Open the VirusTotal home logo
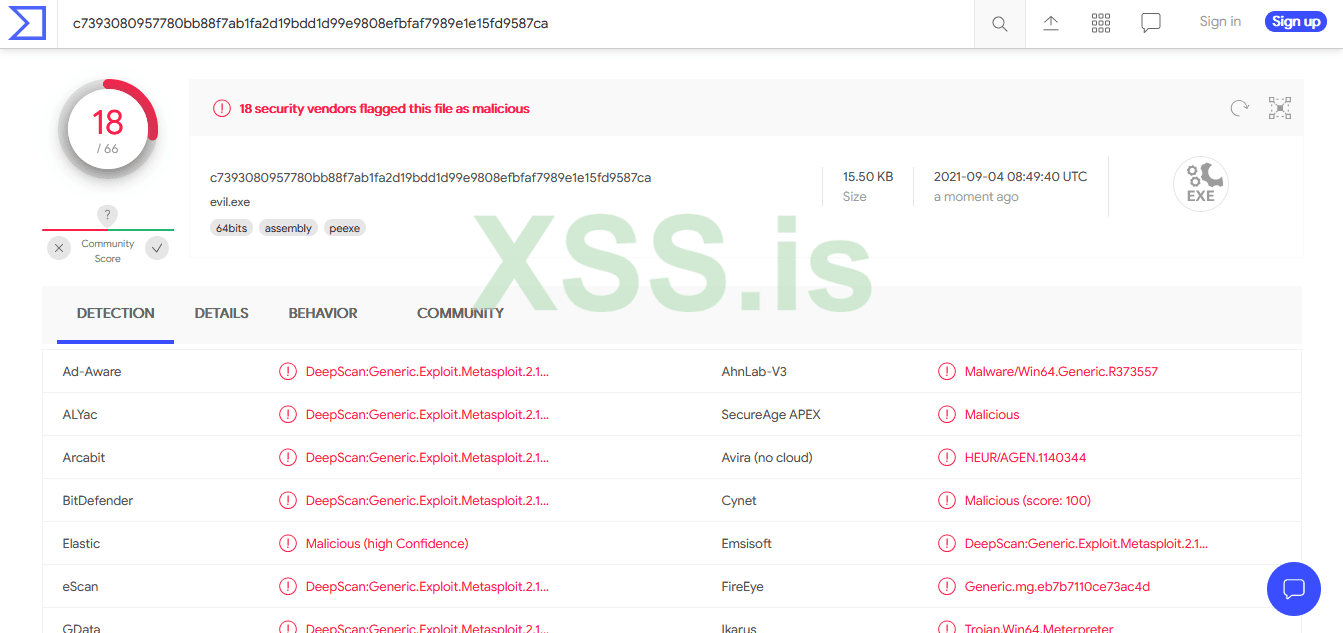1343x633 pixels. click(x=28, y=23)
